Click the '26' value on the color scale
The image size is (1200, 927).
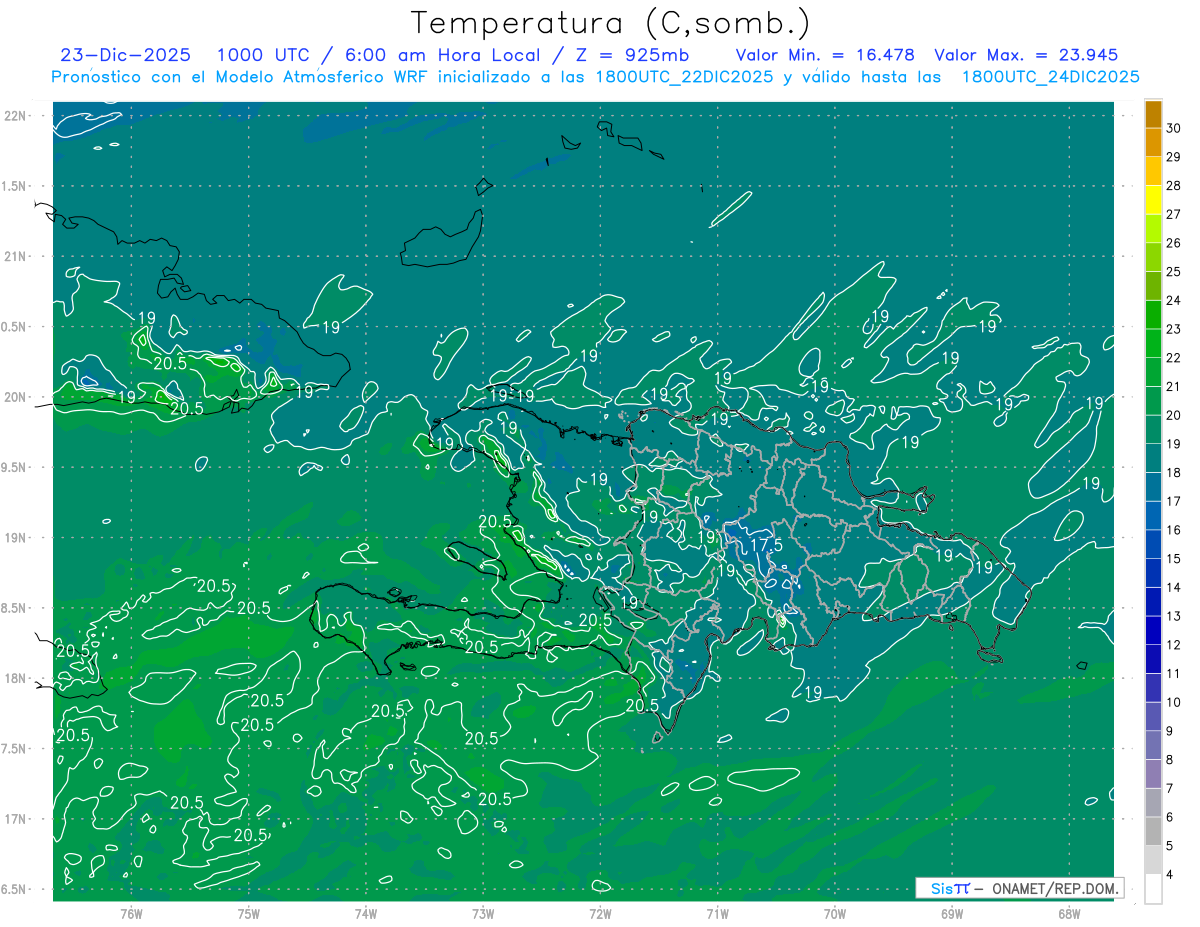click(x=1174, y=243)
